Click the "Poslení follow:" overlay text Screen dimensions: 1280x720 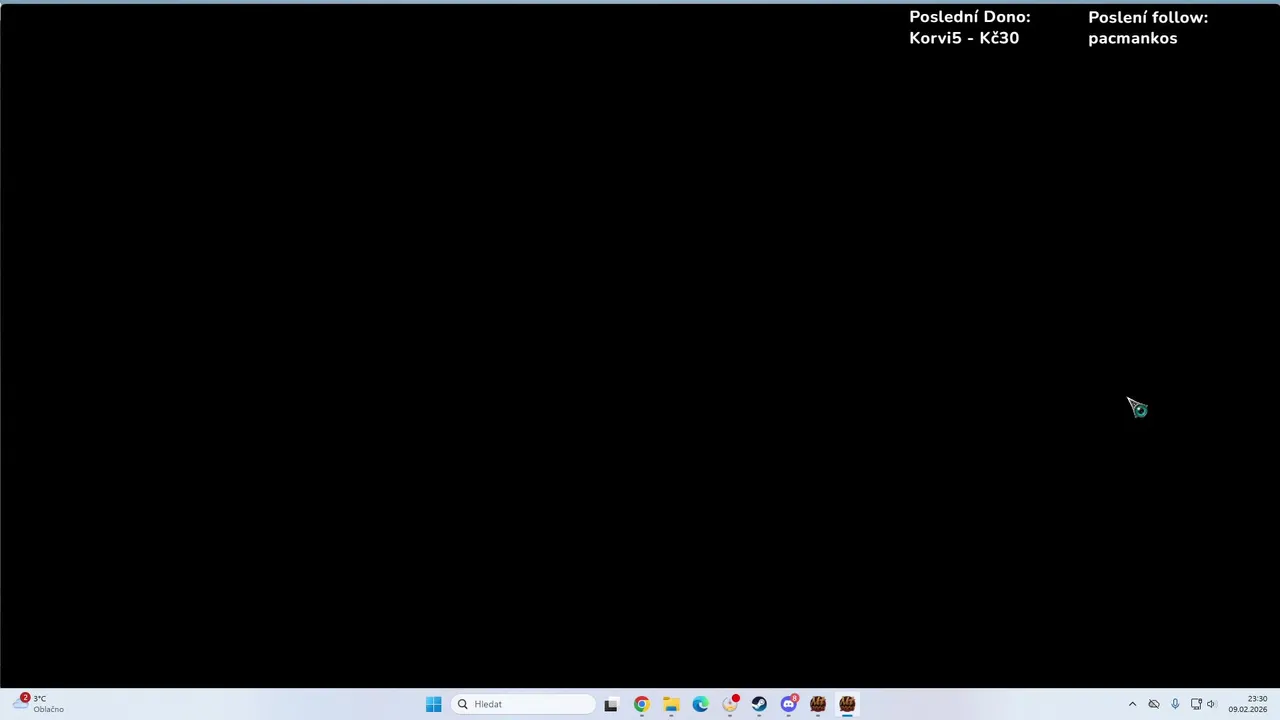(1148, 17)
